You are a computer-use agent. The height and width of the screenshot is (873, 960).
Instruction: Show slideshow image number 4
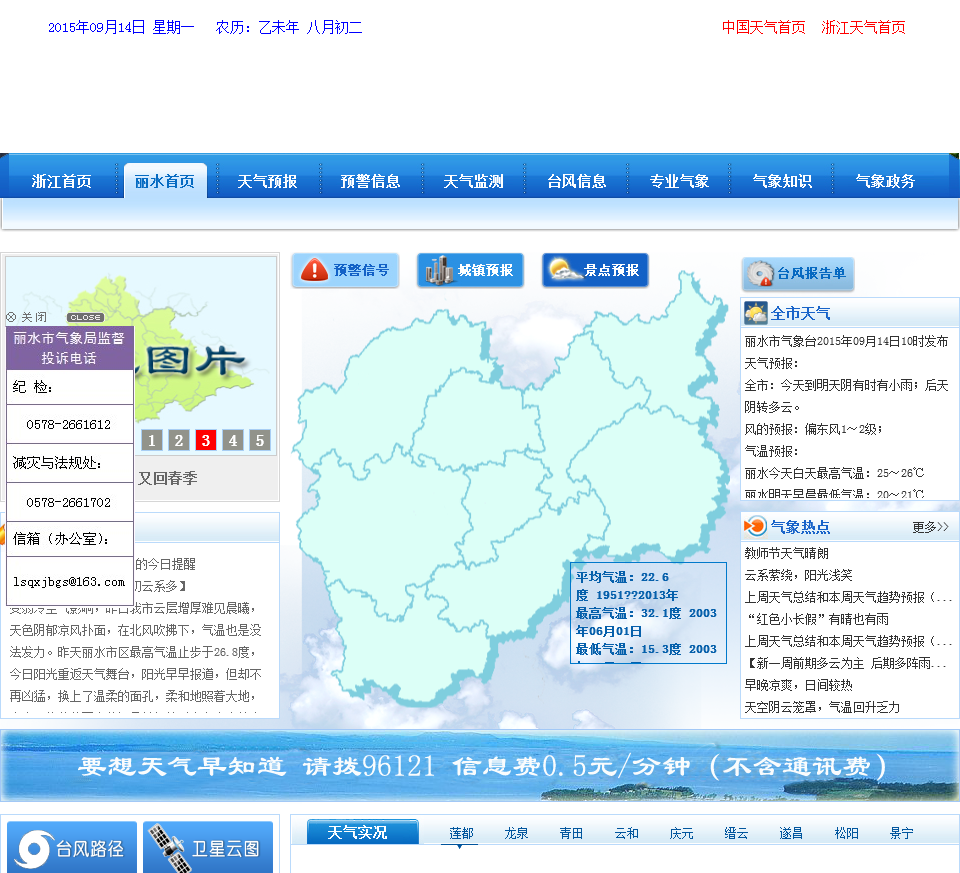(233, 440)
